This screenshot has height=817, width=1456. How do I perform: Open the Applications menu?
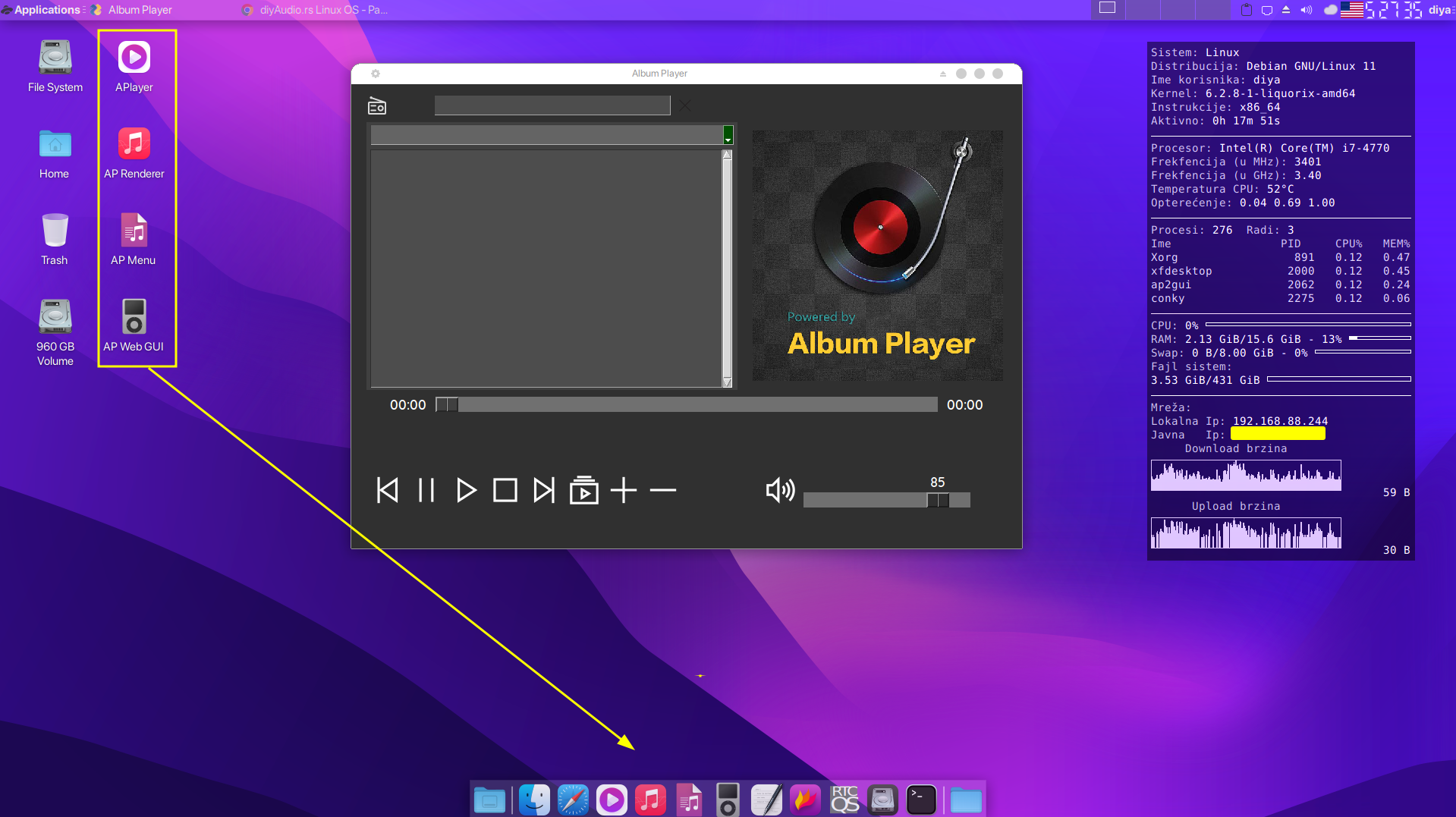tap(42, 10)
